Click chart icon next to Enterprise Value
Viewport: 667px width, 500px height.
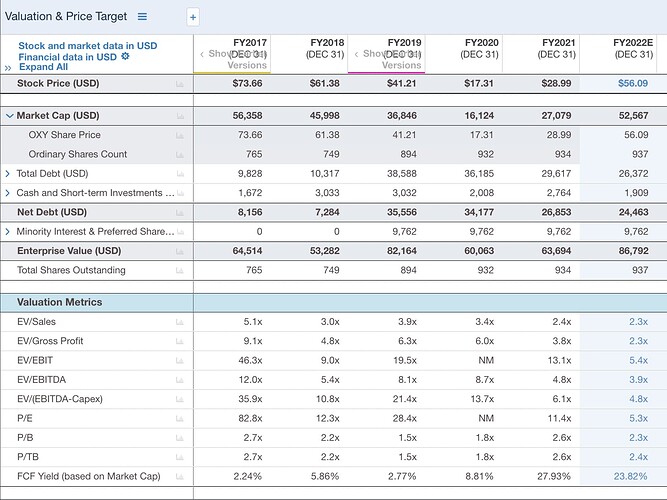(x=180, y=251)
